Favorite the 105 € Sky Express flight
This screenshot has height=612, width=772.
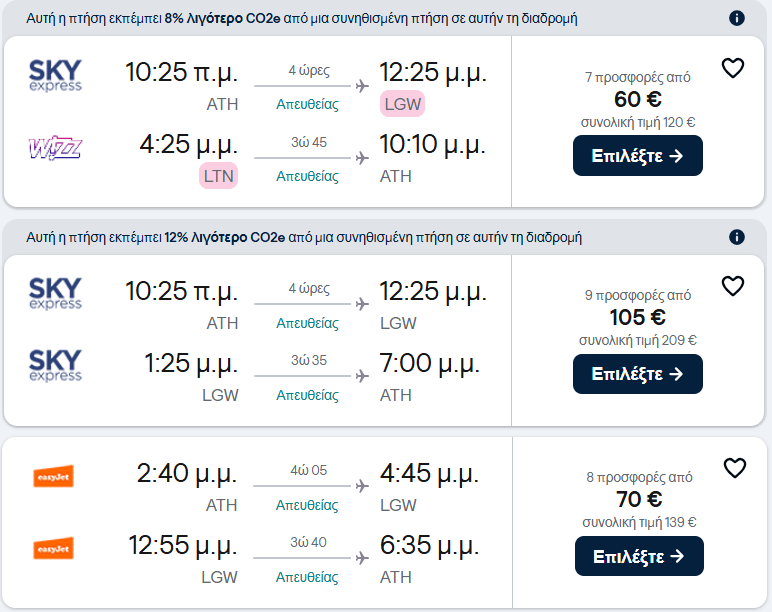pyautogui.click(x=733, y=286)
